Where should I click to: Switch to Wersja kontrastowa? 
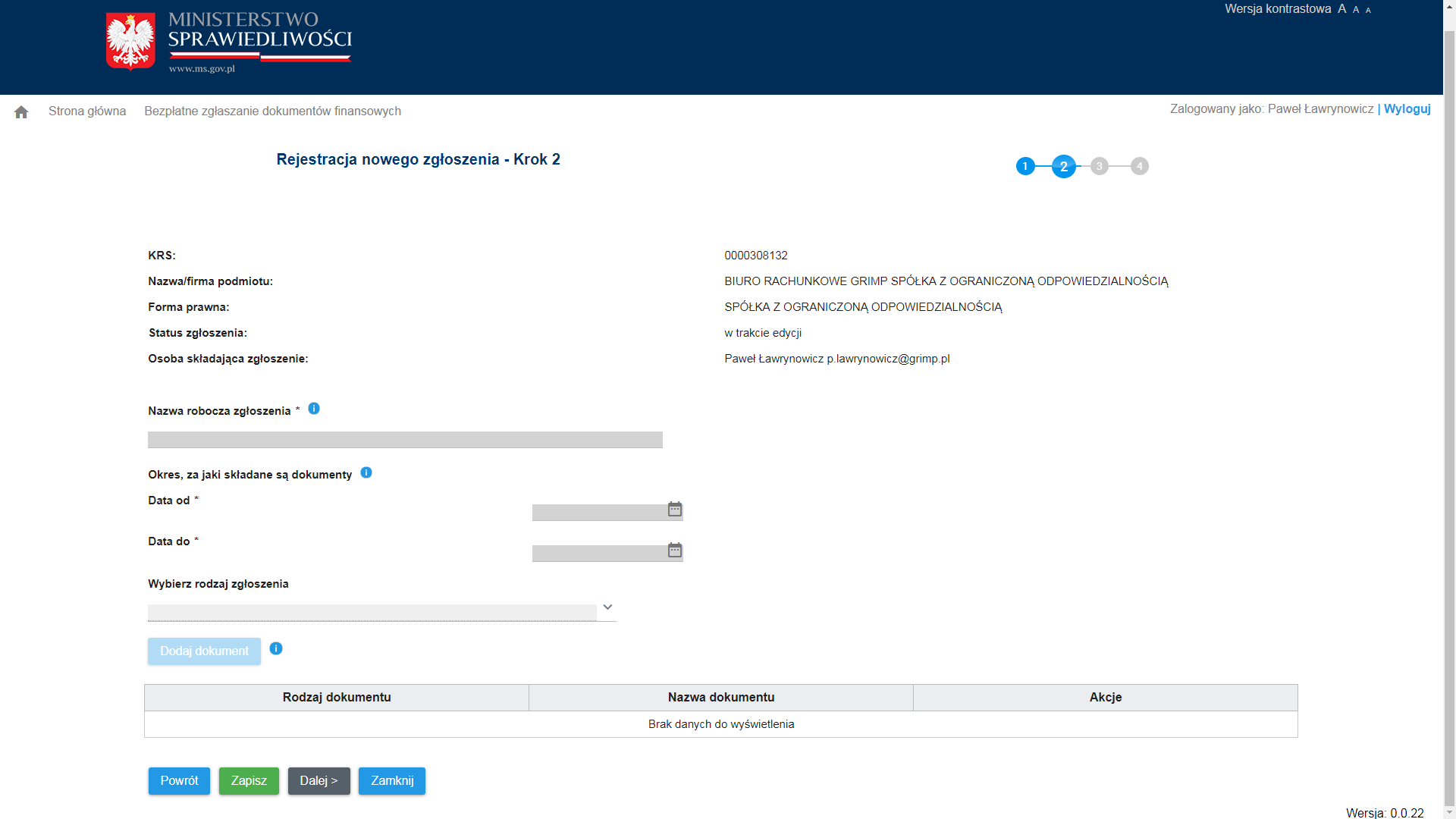click(1278, 9)
